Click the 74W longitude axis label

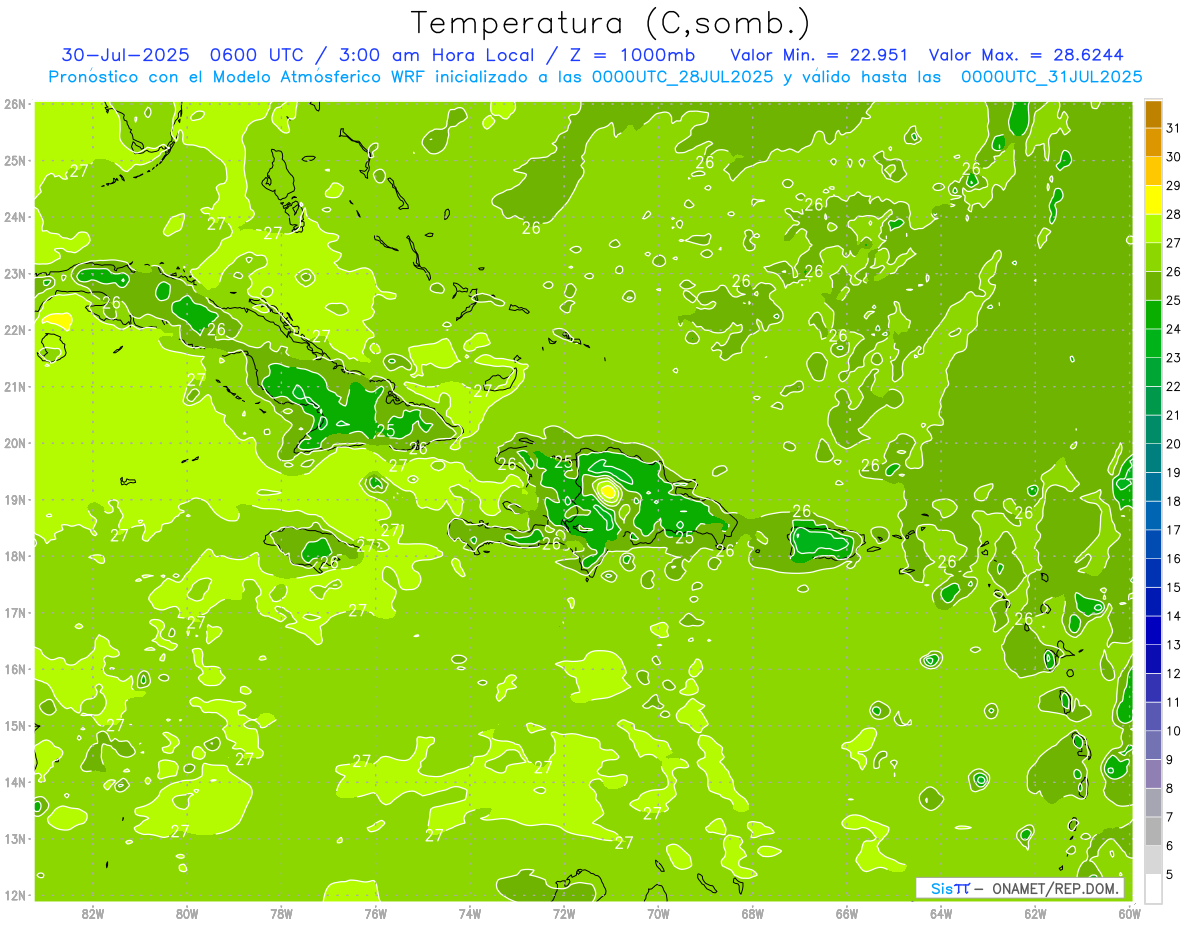coord(470,913)
